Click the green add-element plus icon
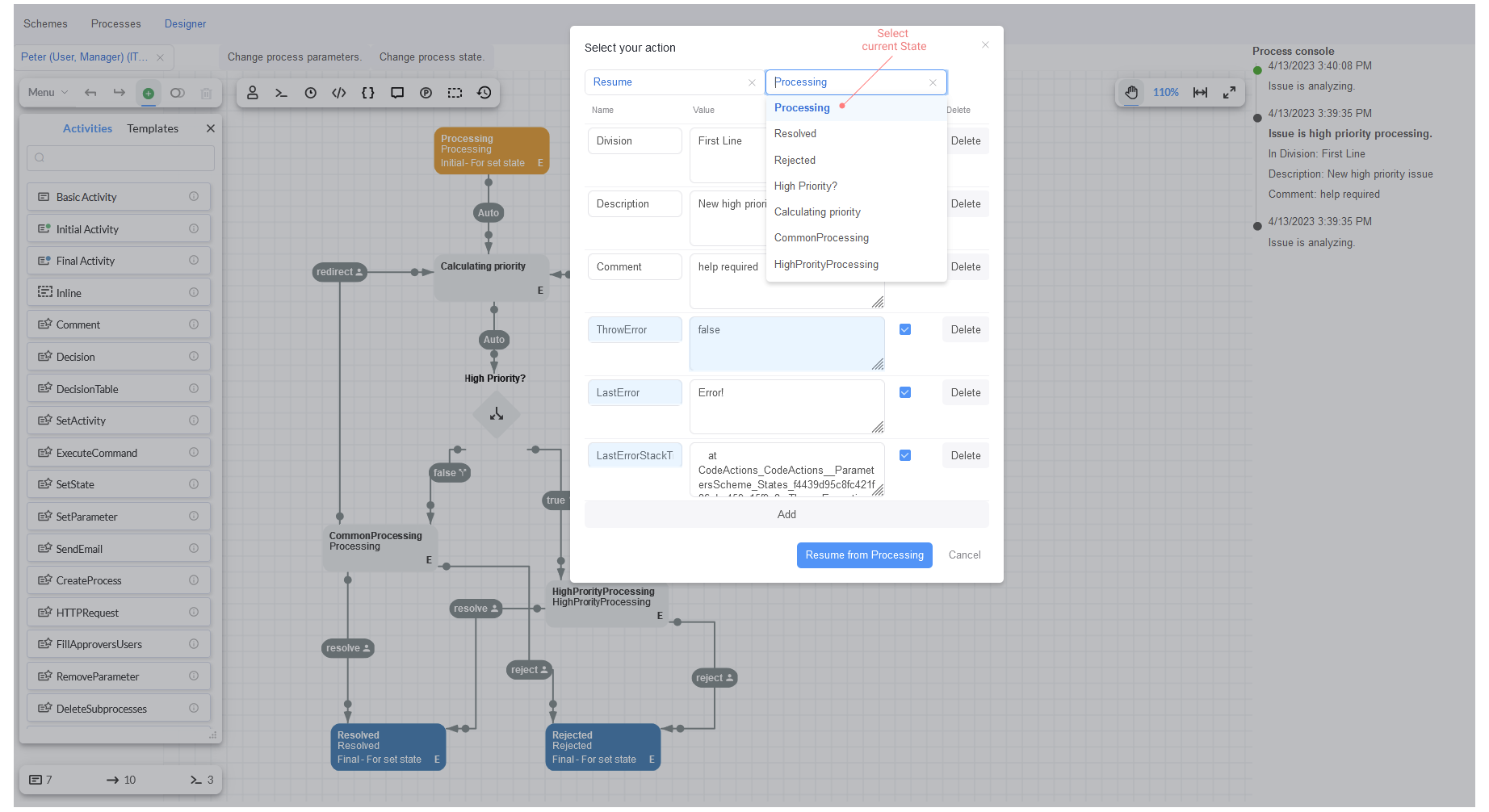1489x812 pixels. pos(149,93)
